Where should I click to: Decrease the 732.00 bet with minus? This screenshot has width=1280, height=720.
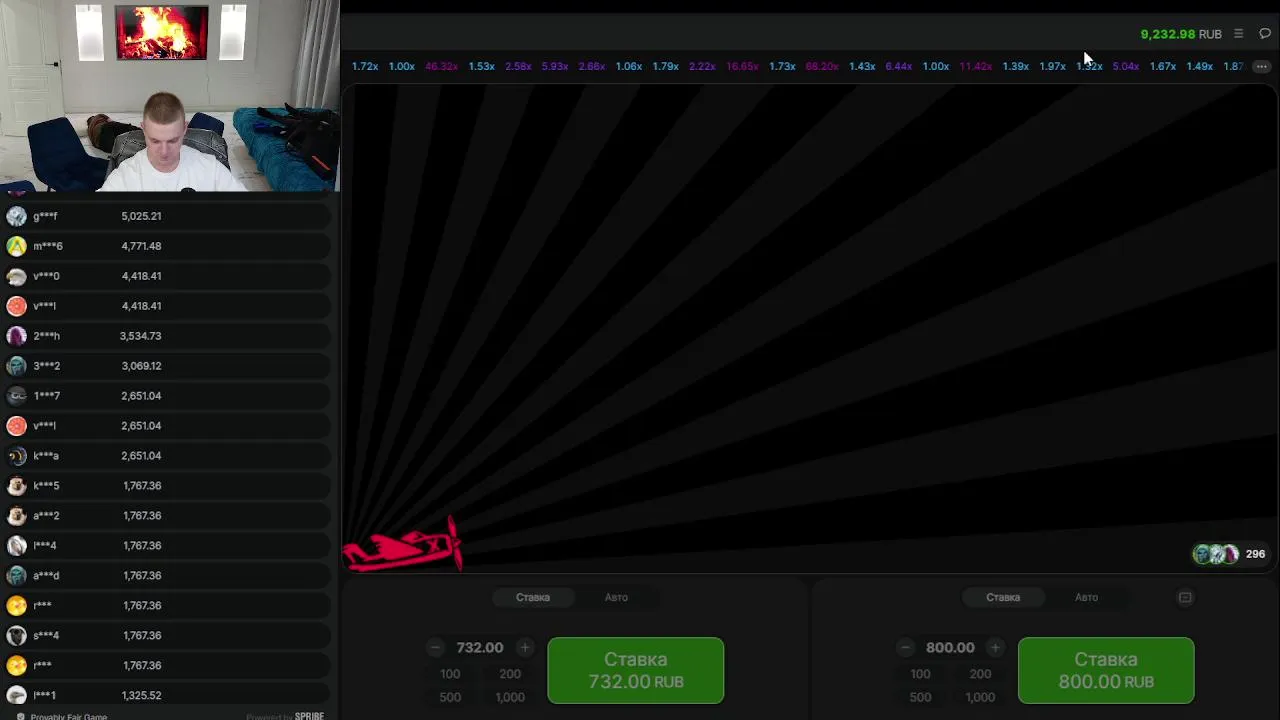pyautogui.click(x=435, y=648)
